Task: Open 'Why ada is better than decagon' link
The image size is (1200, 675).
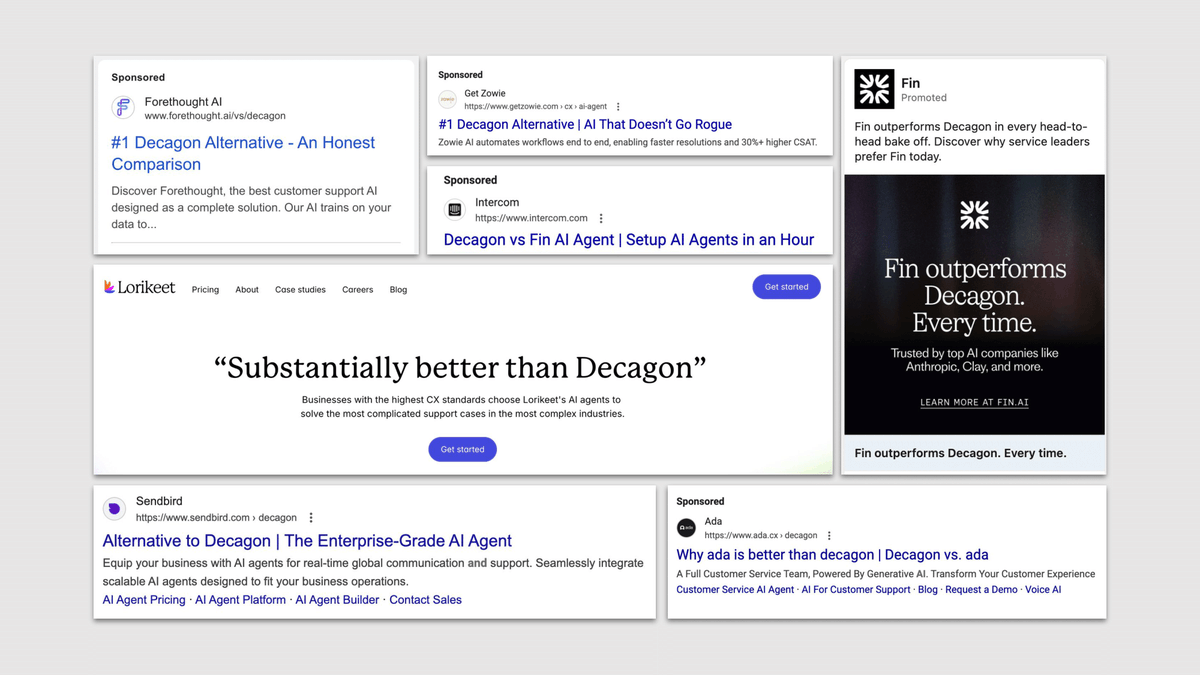Action: point(832,554)
